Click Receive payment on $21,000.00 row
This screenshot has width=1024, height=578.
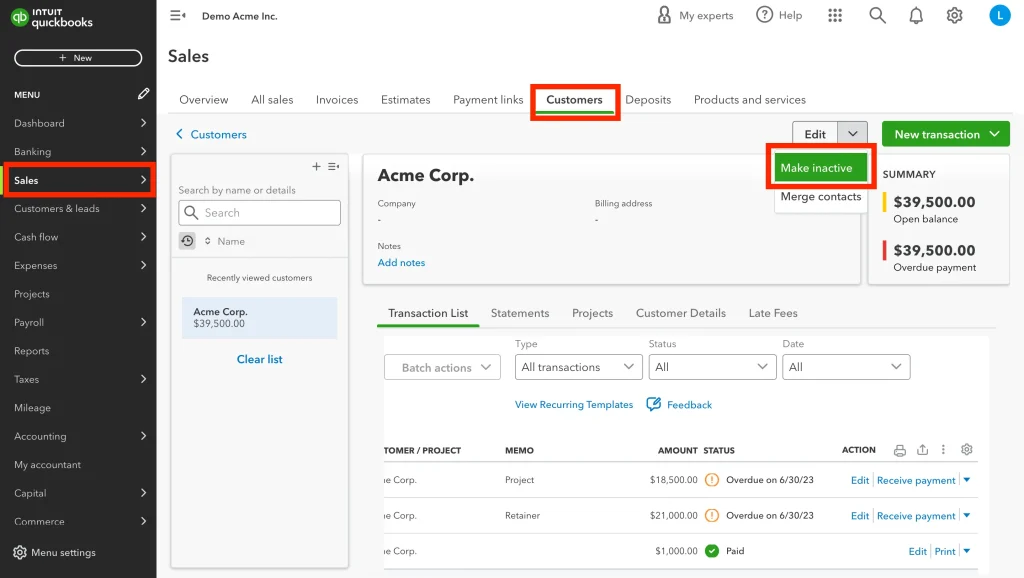click(x=916, y=516)
